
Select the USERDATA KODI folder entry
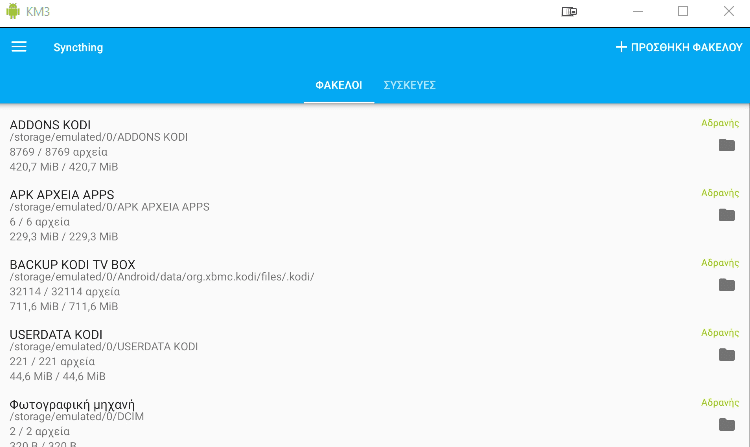(x=375, y=354)
